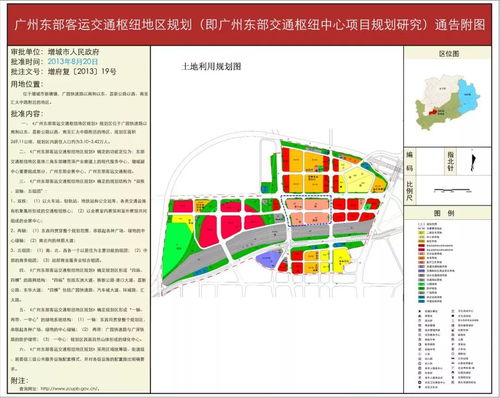The height and width of the screenshot is (398, 500).
Task: Click the 附注 heading near the bottom
Action: pyautogui.click(x=20, y=380)
